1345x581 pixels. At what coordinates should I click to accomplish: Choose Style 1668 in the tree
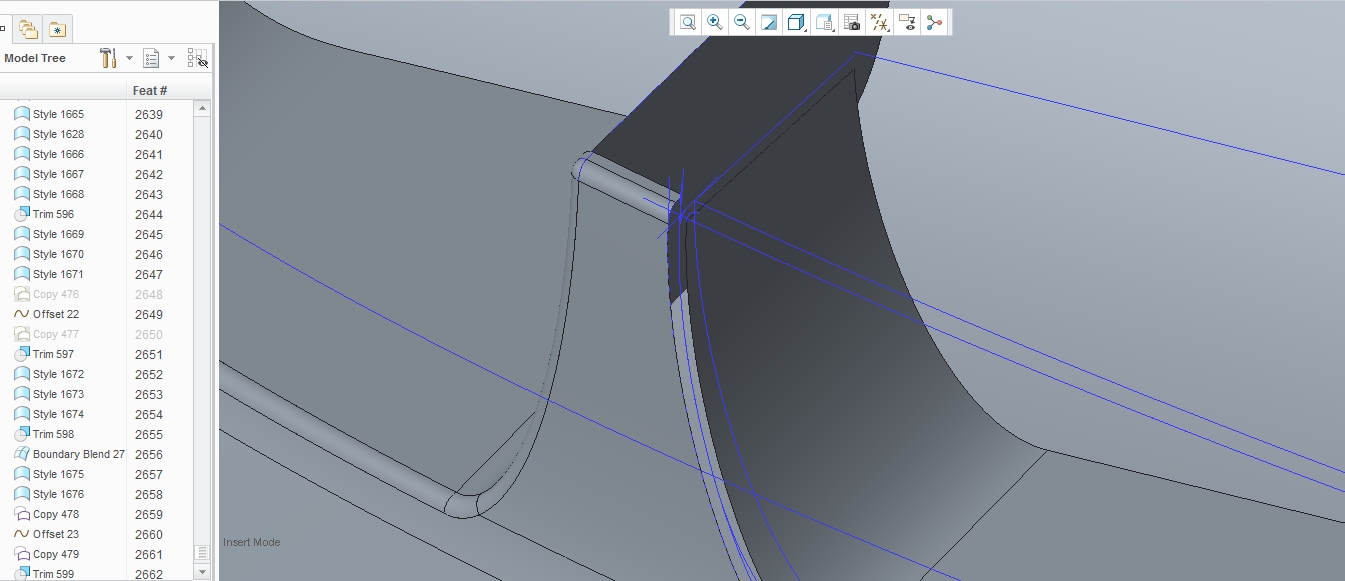click(x=58, y=194)
